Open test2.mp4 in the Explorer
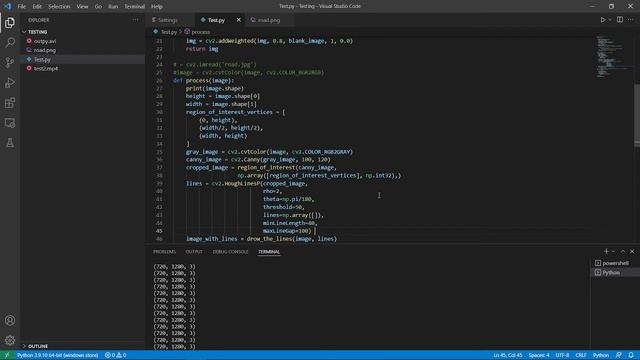Image resolution: width=640 pixels, height=360 pixels. point(46,69)
